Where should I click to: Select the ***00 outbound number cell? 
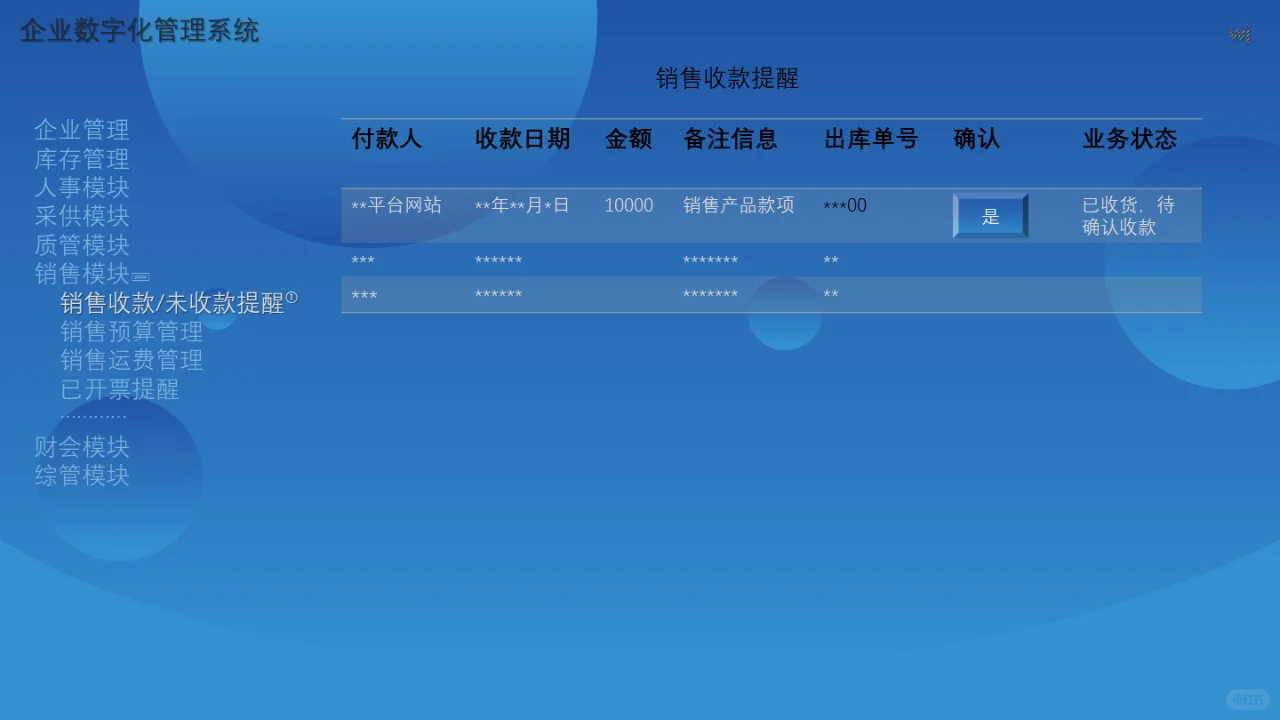click(x=845, y=206)
